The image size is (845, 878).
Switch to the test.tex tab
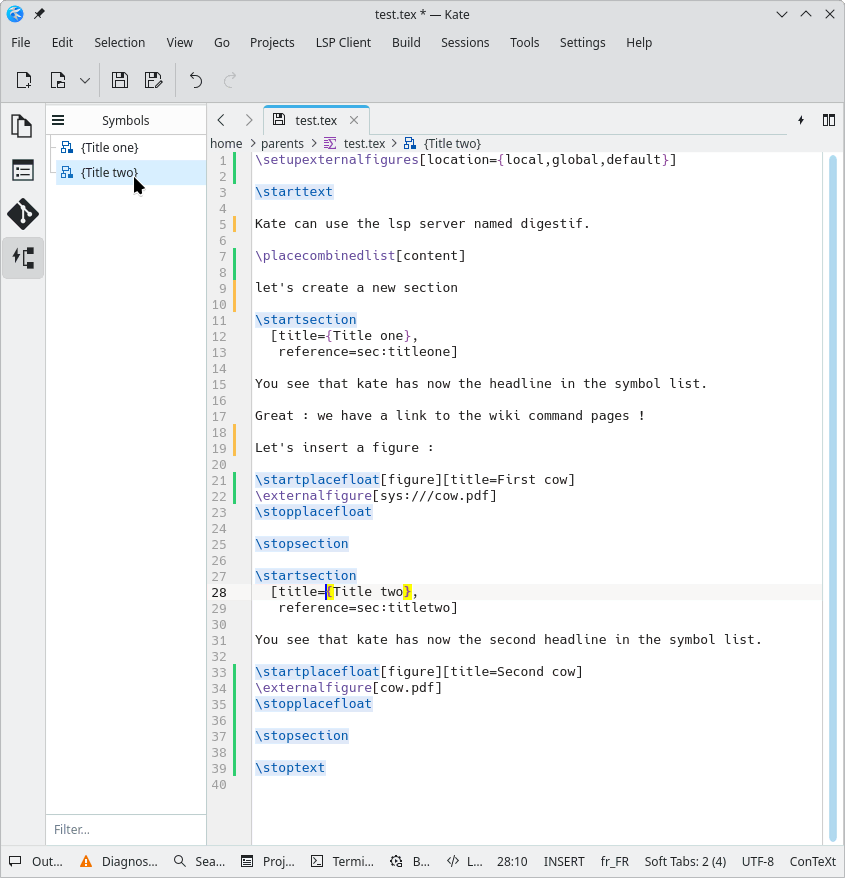tap(316, 120)
